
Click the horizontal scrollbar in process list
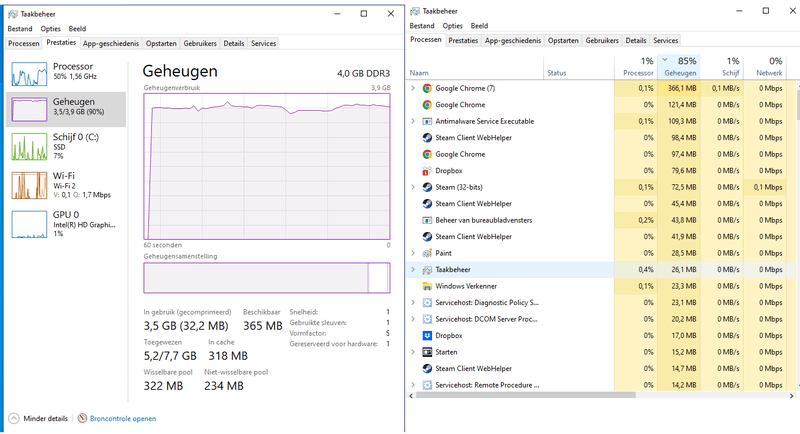pyautogui.click(x=526, y=395)
